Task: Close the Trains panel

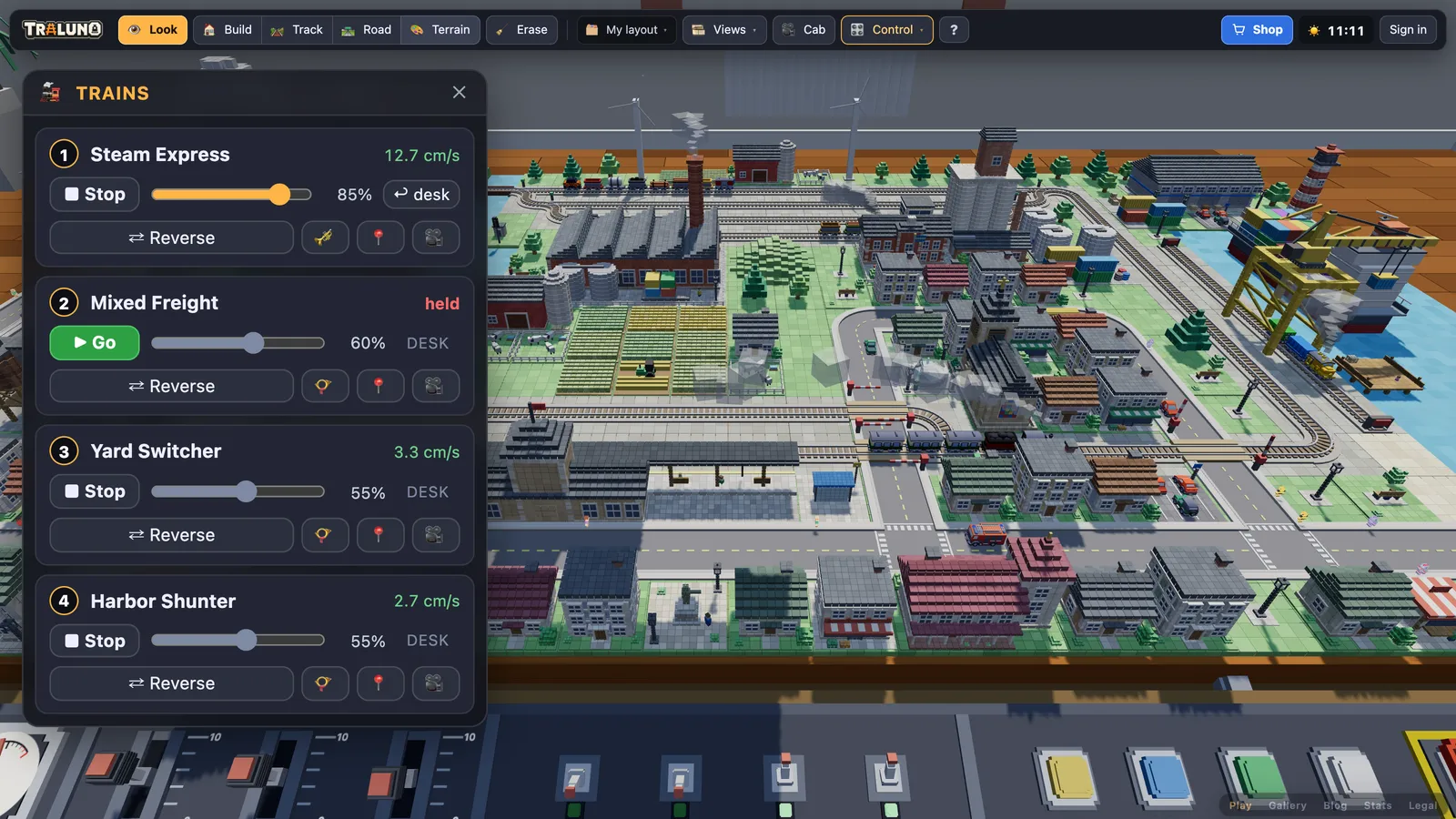Action: pos(459,92)
